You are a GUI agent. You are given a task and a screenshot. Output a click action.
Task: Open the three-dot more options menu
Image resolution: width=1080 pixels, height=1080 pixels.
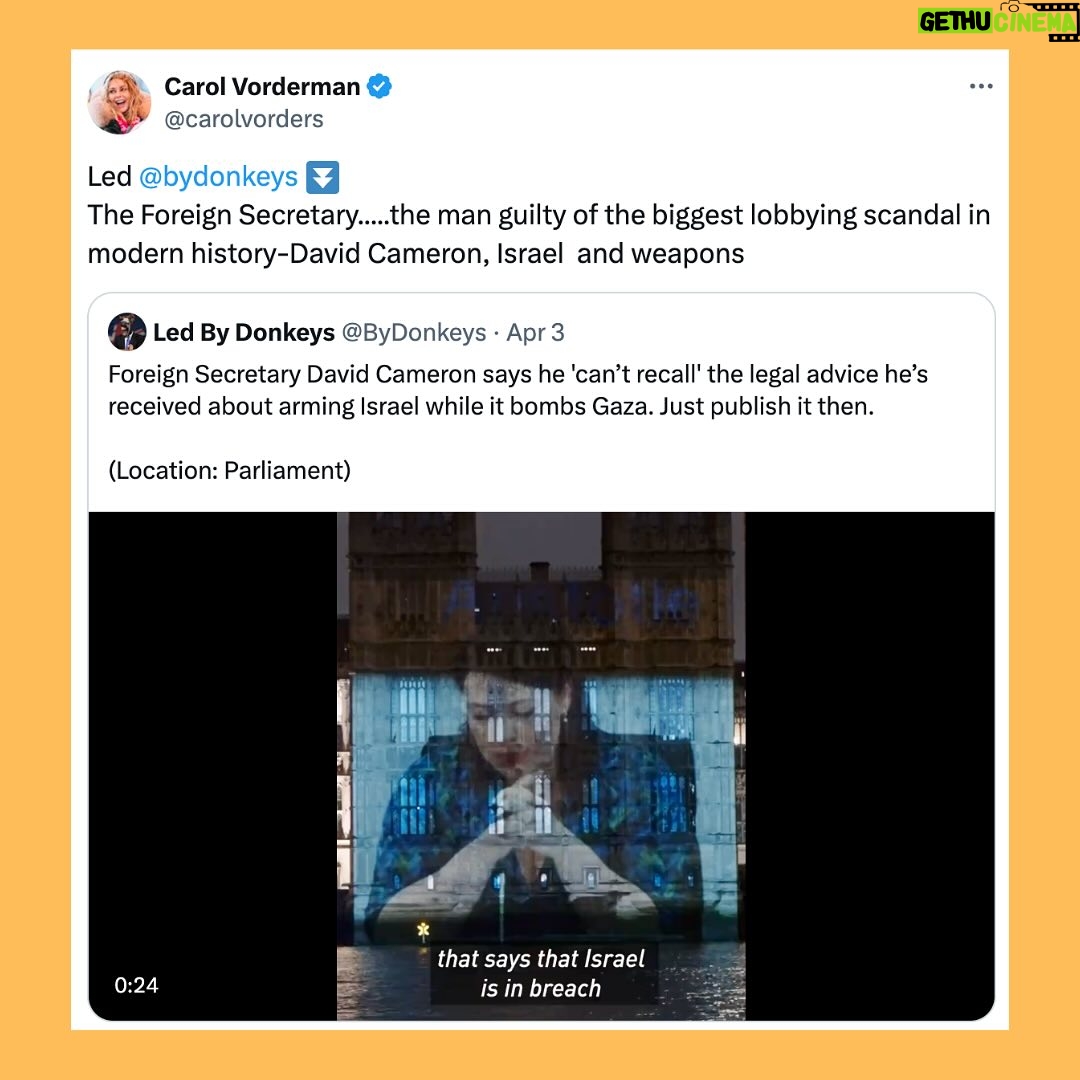pyautogui.click(x=981, y=86)
